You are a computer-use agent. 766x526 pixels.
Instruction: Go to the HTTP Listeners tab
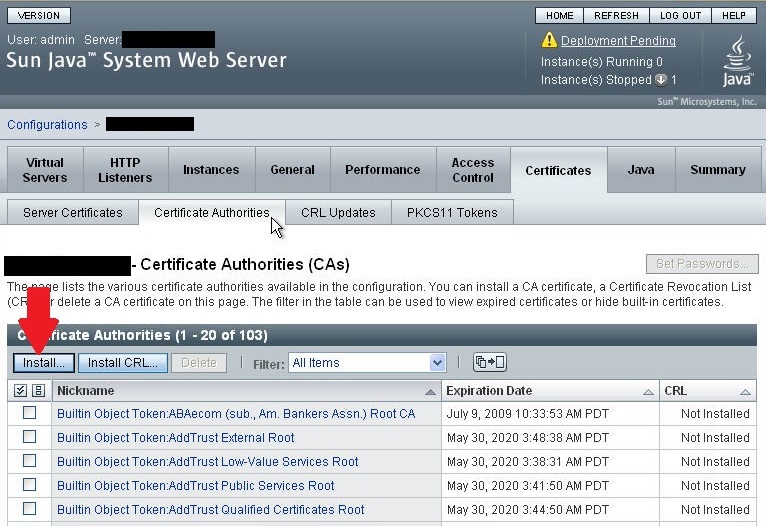125,170
